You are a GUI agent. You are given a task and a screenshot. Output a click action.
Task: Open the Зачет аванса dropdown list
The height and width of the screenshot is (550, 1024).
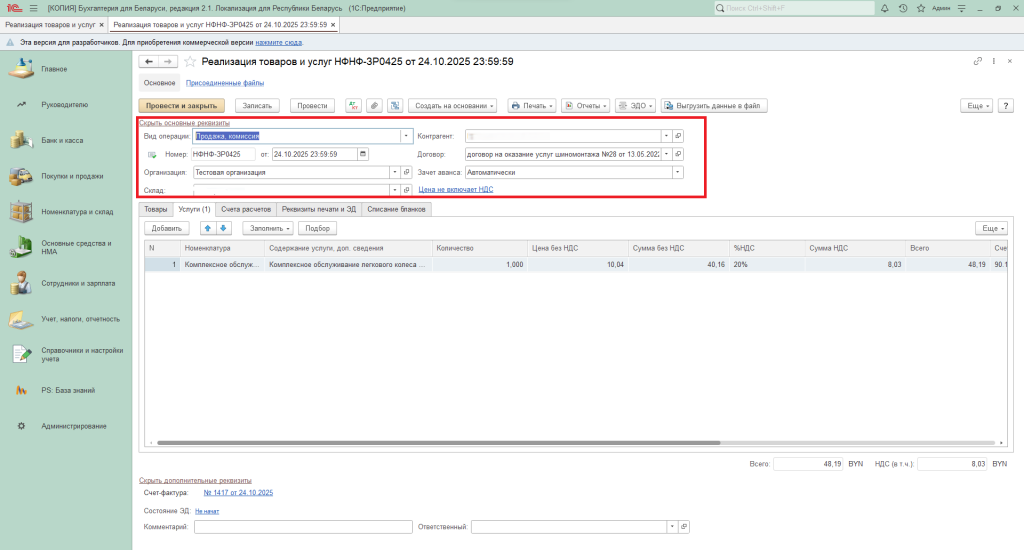point(677,172)
